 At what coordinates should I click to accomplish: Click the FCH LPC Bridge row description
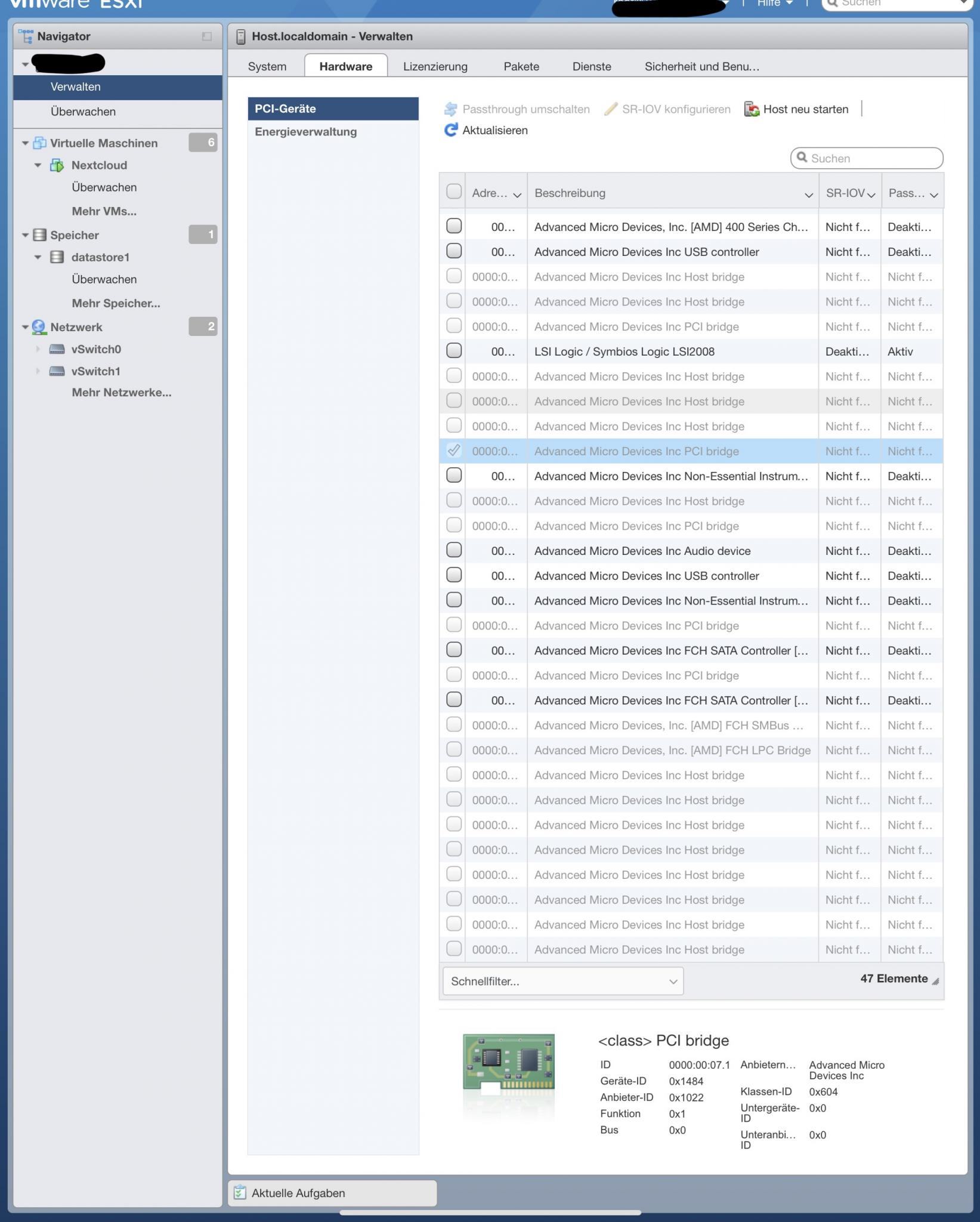pyautogui.click(x=672, y=751)
